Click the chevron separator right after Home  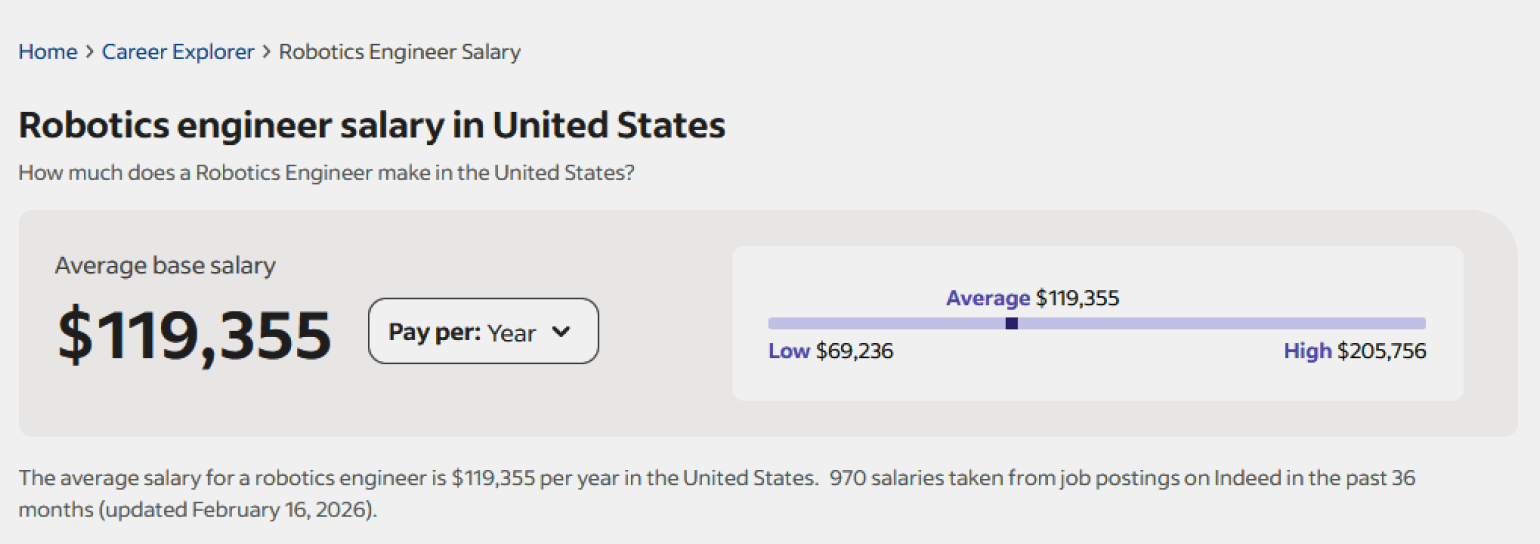click(x=90, y=52)
